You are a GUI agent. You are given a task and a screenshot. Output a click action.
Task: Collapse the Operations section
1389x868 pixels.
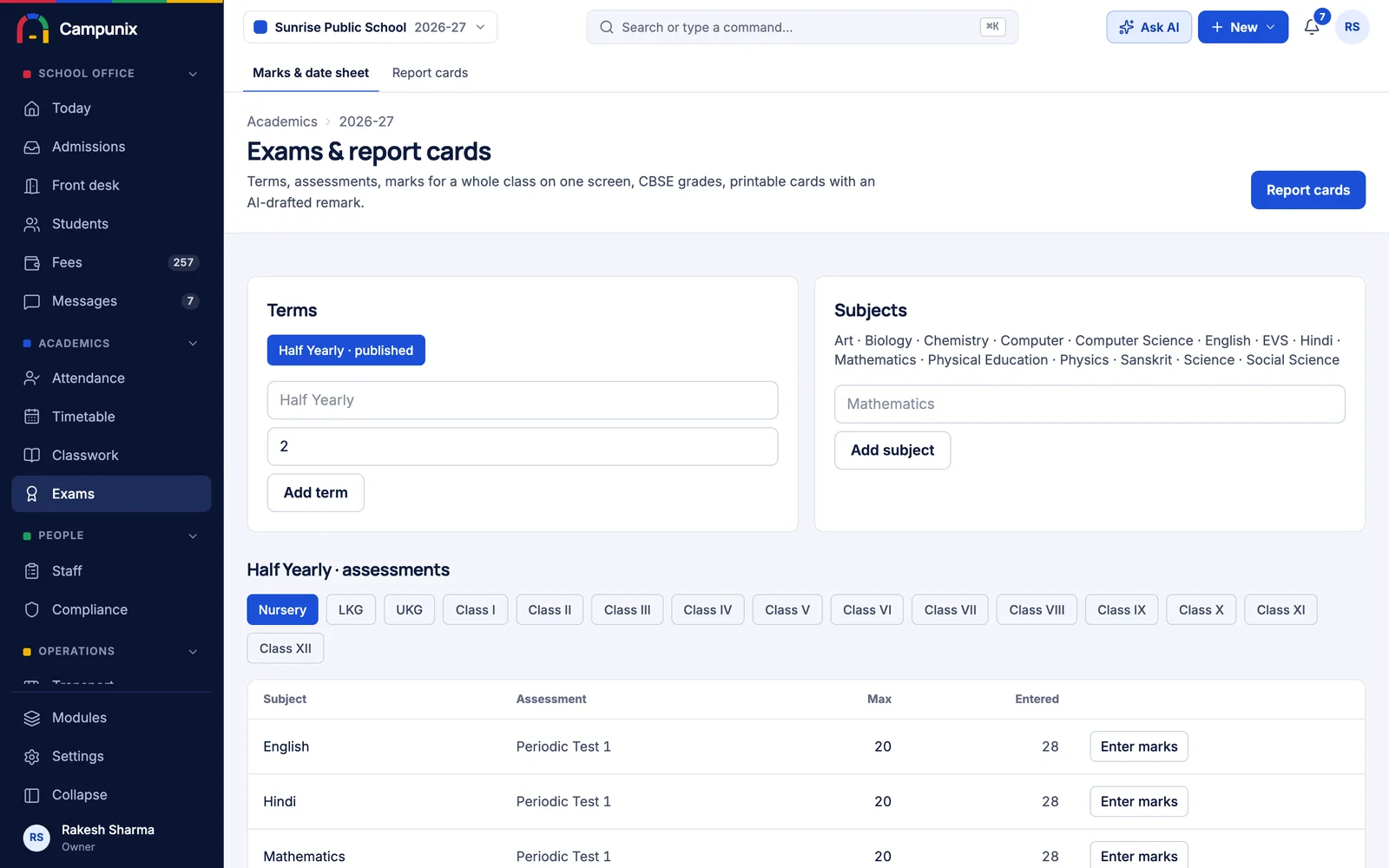193,651
